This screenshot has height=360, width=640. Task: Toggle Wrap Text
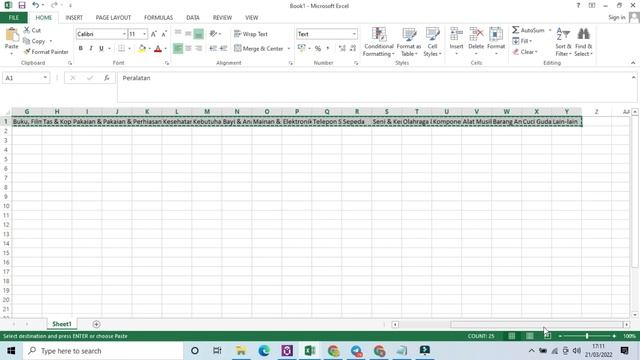coord(251,34)
